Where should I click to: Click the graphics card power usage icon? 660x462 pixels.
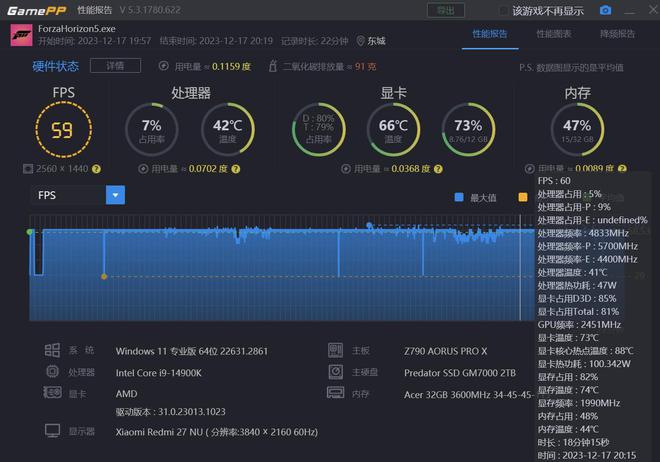tap(346, 169)
